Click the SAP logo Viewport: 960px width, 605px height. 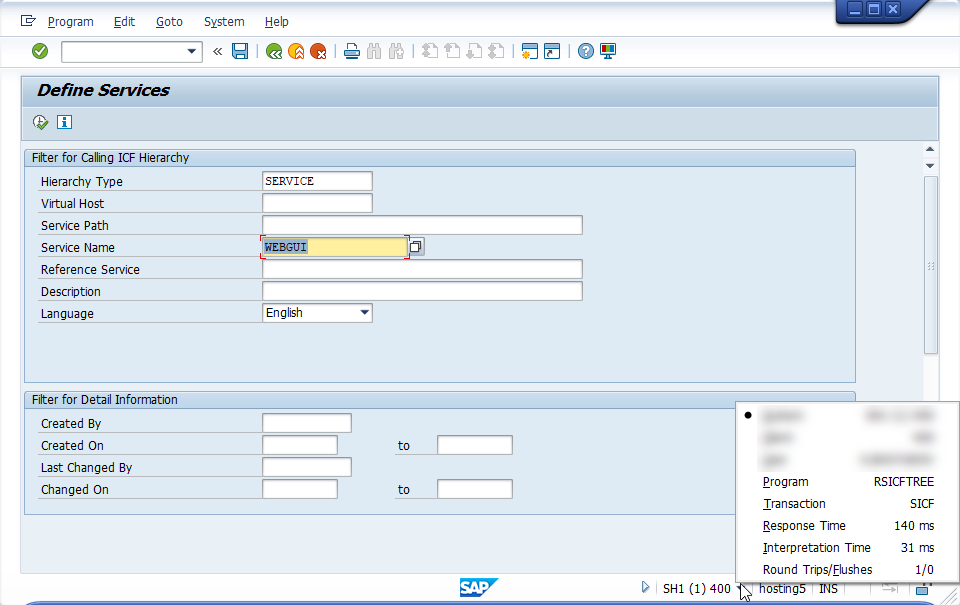(x=479, y=587)
